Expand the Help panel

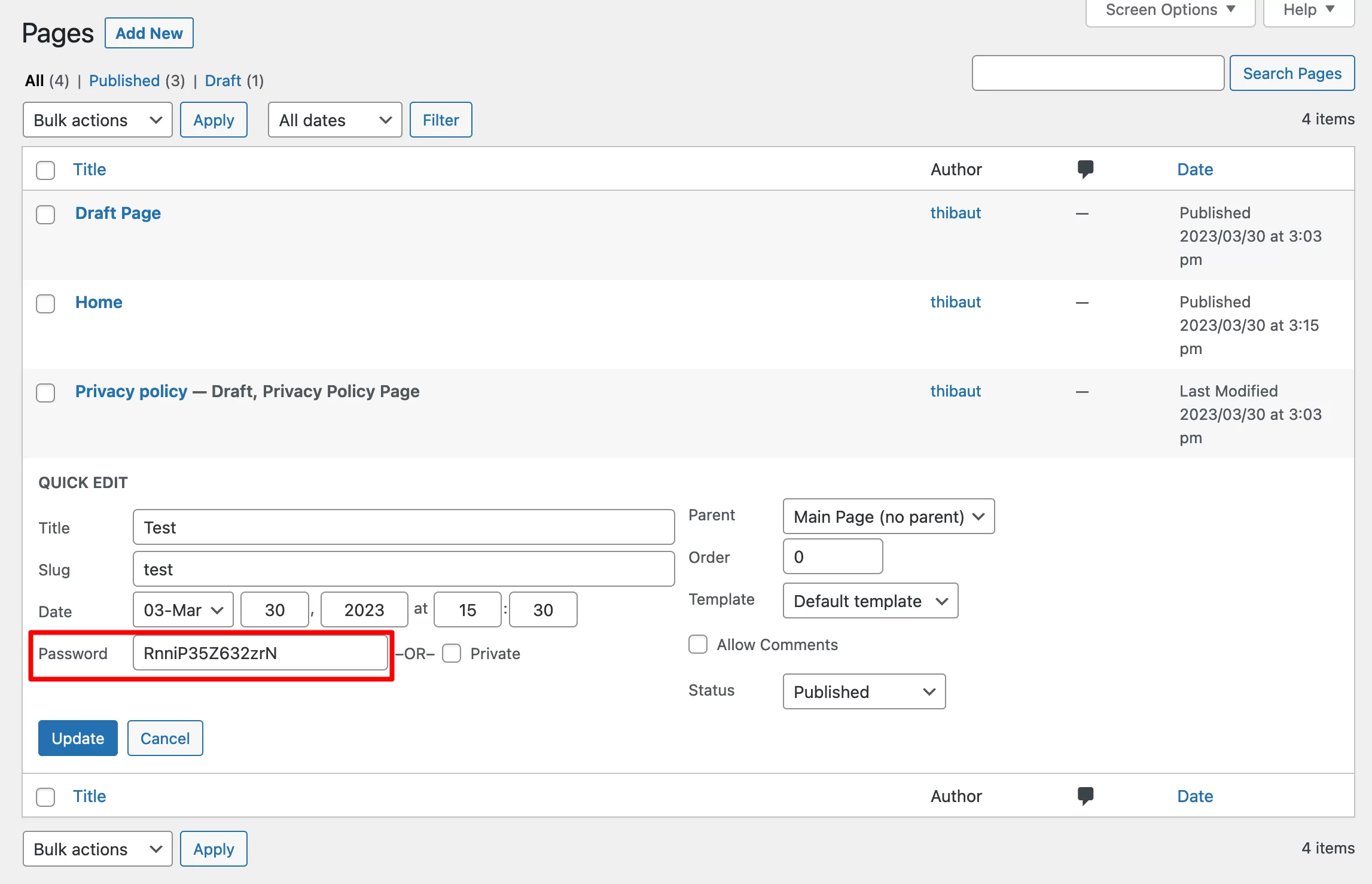coord(1309,10)
